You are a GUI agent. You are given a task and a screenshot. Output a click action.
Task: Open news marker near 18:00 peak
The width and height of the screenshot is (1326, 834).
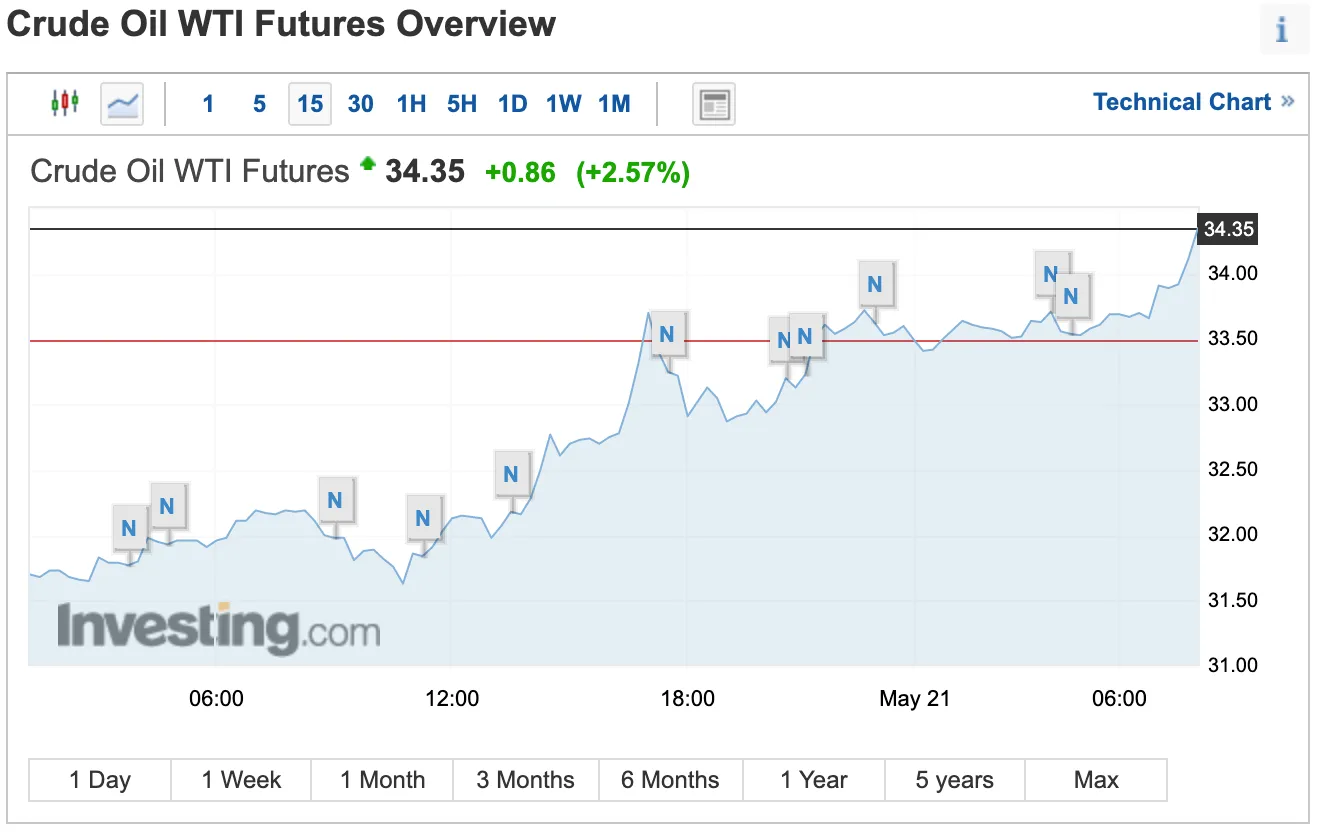667,335
